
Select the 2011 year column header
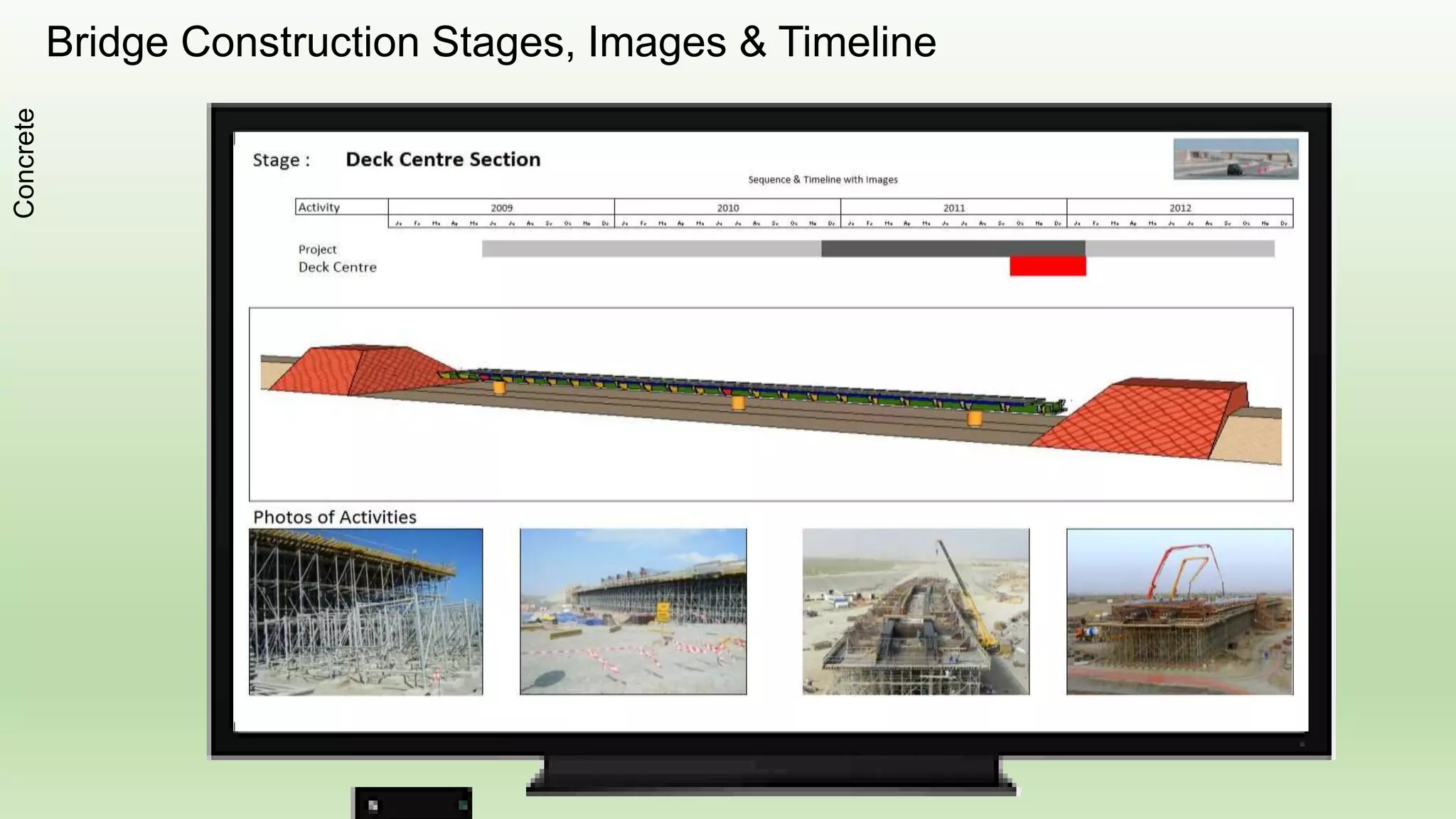coord(953,208)
